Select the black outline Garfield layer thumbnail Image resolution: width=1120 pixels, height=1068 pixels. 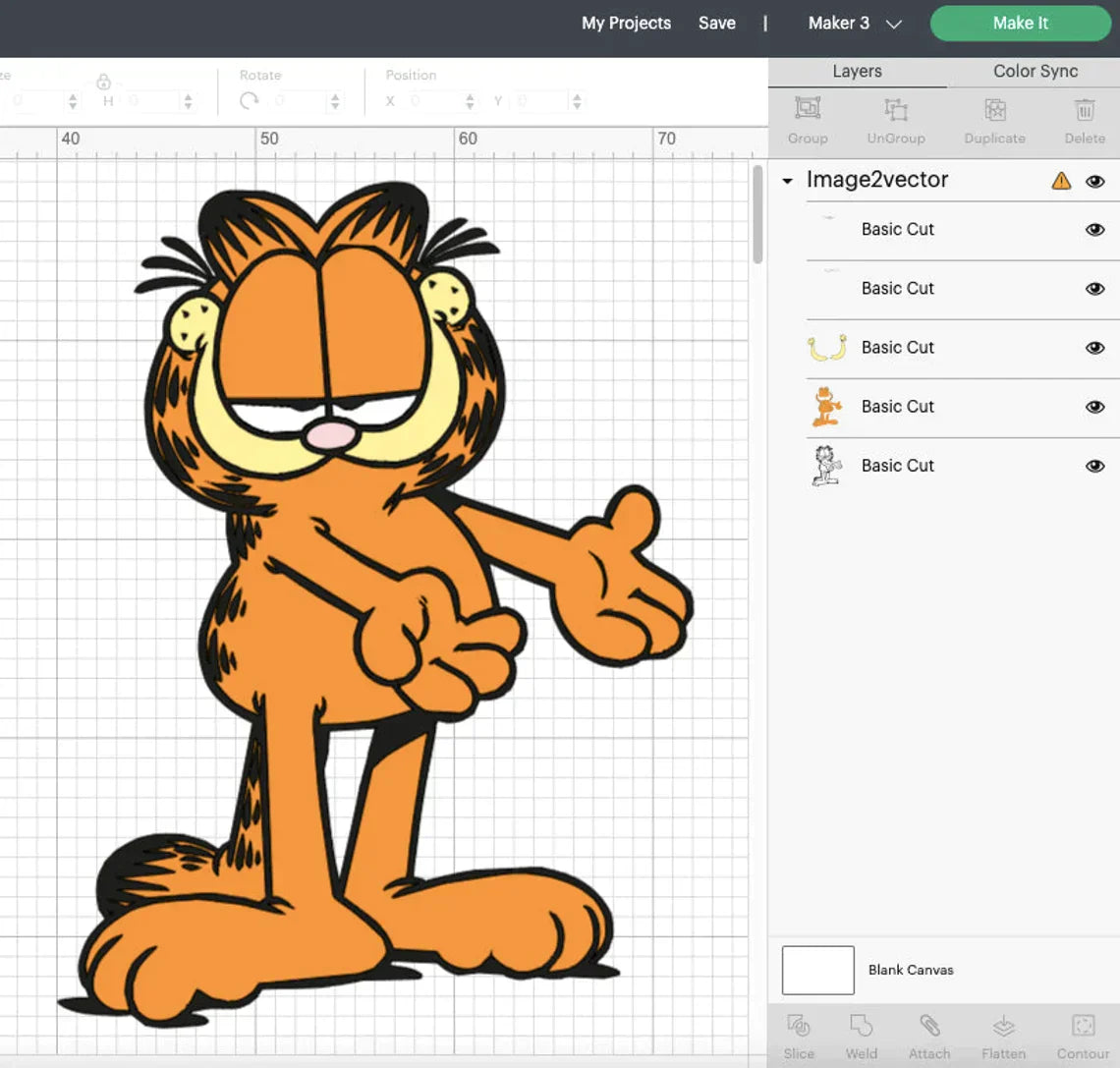pyautogui.click(x=826, y=466)
